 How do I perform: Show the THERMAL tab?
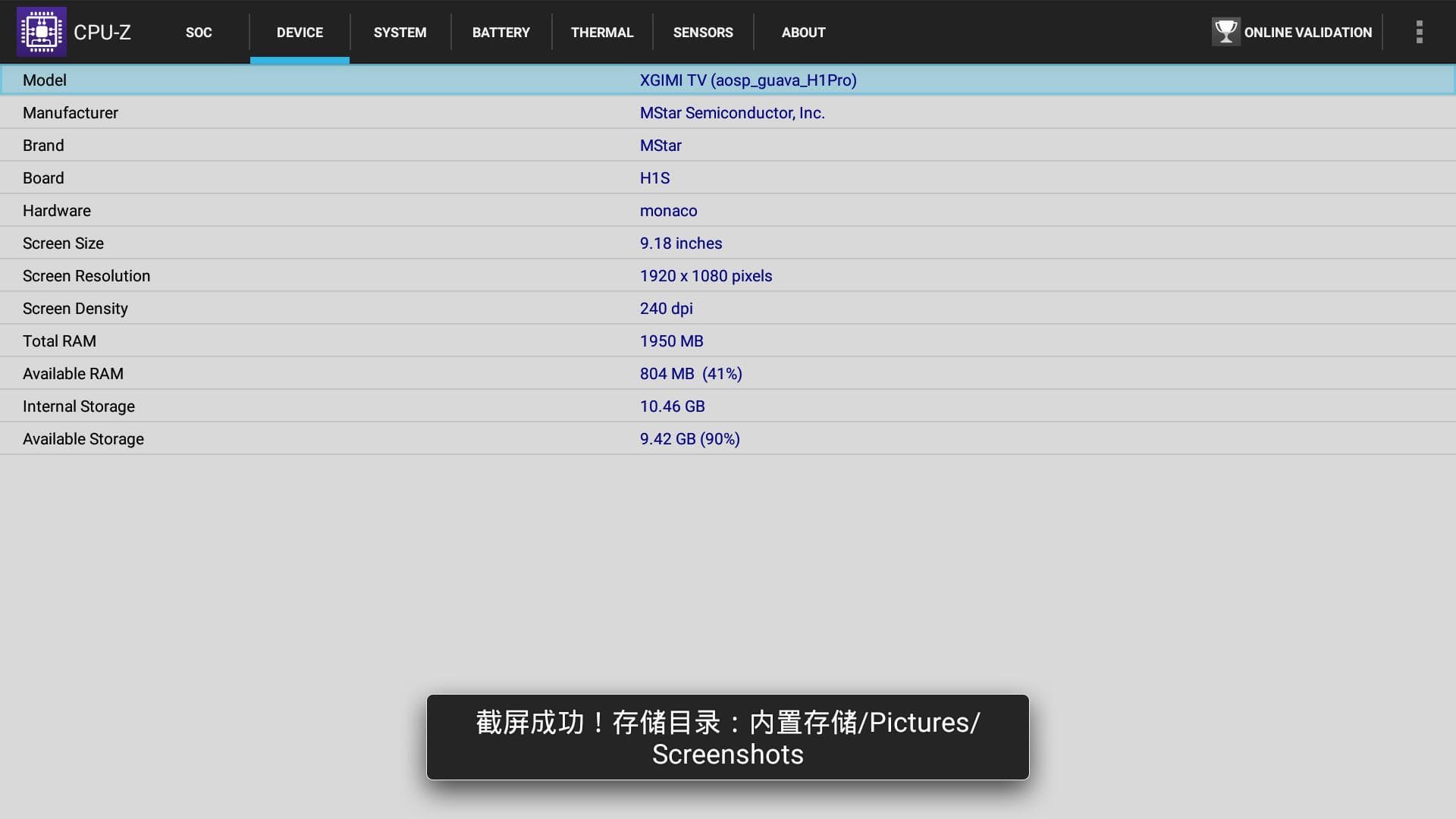601,33
